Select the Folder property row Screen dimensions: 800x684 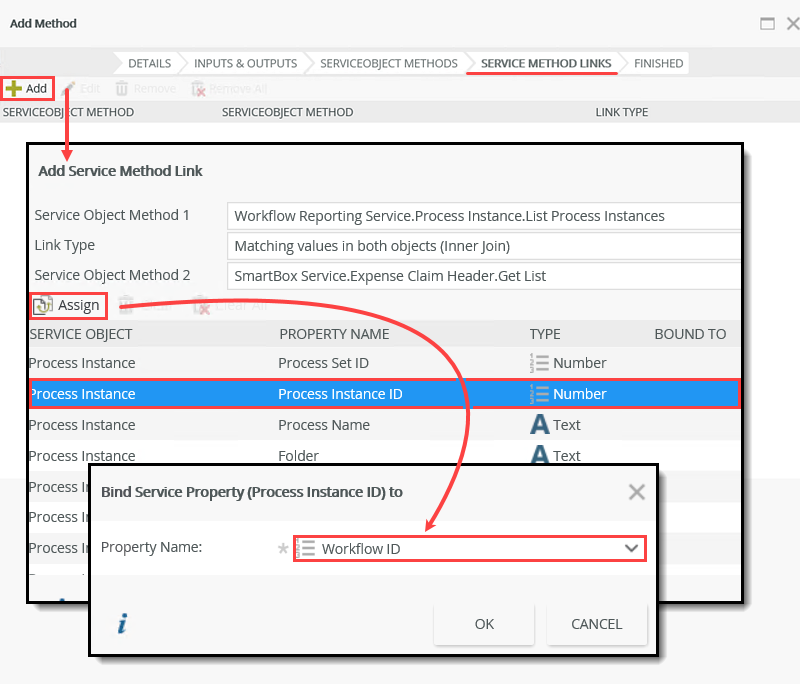pyautogui.click(x=300, y=455)
